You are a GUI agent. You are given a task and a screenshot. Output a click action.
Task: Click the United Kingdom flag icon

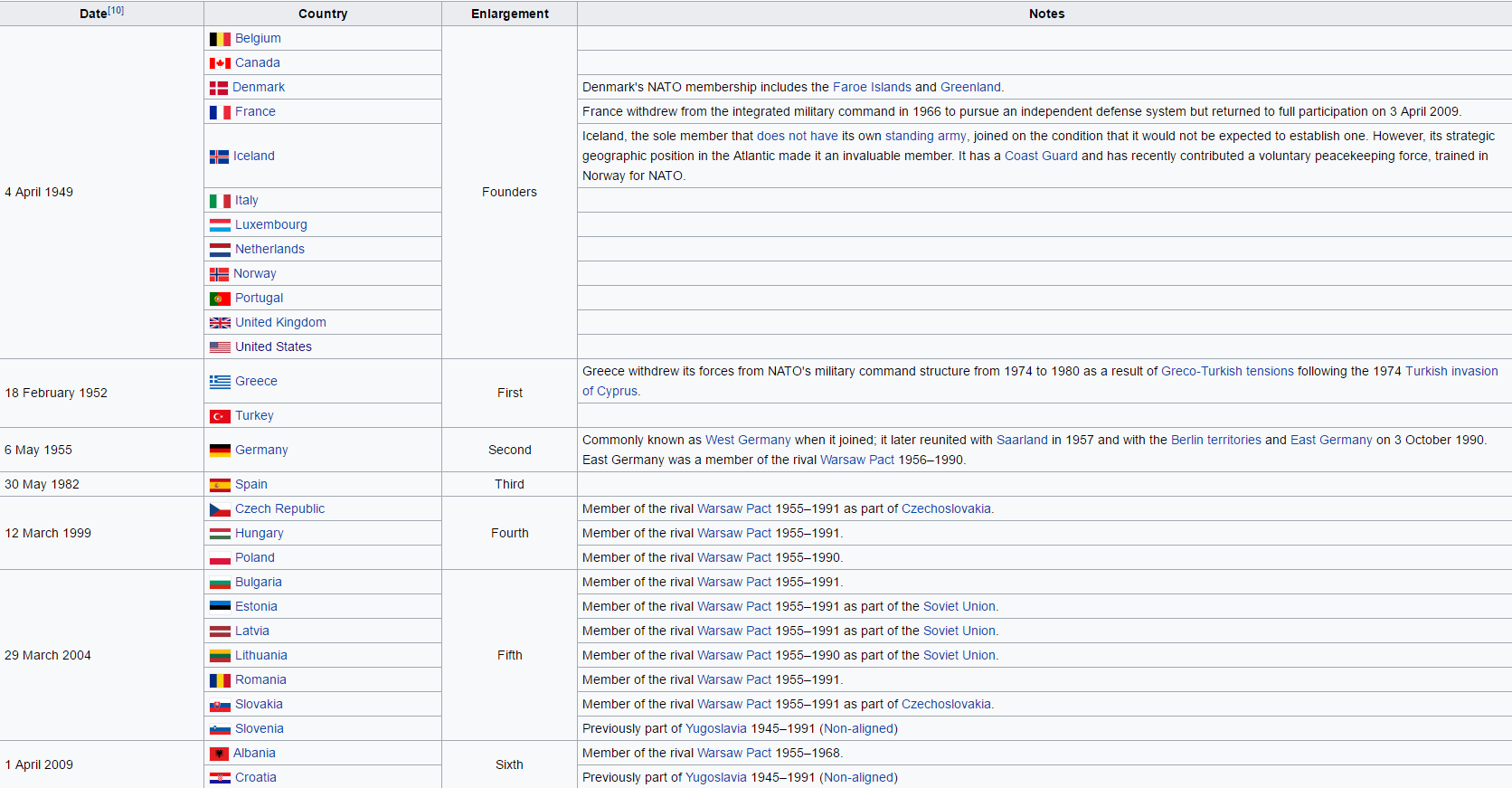pos(220,323)
